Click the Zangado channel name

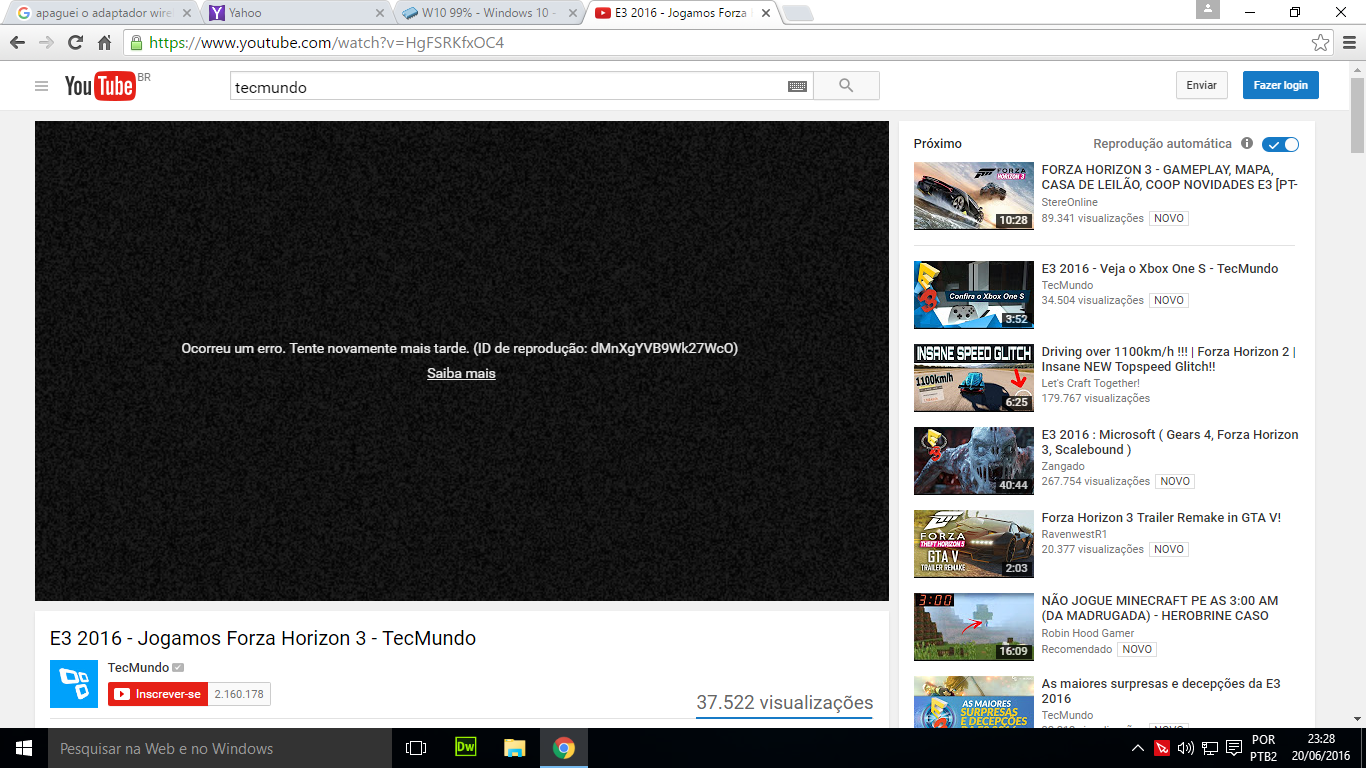point(1063,466)
